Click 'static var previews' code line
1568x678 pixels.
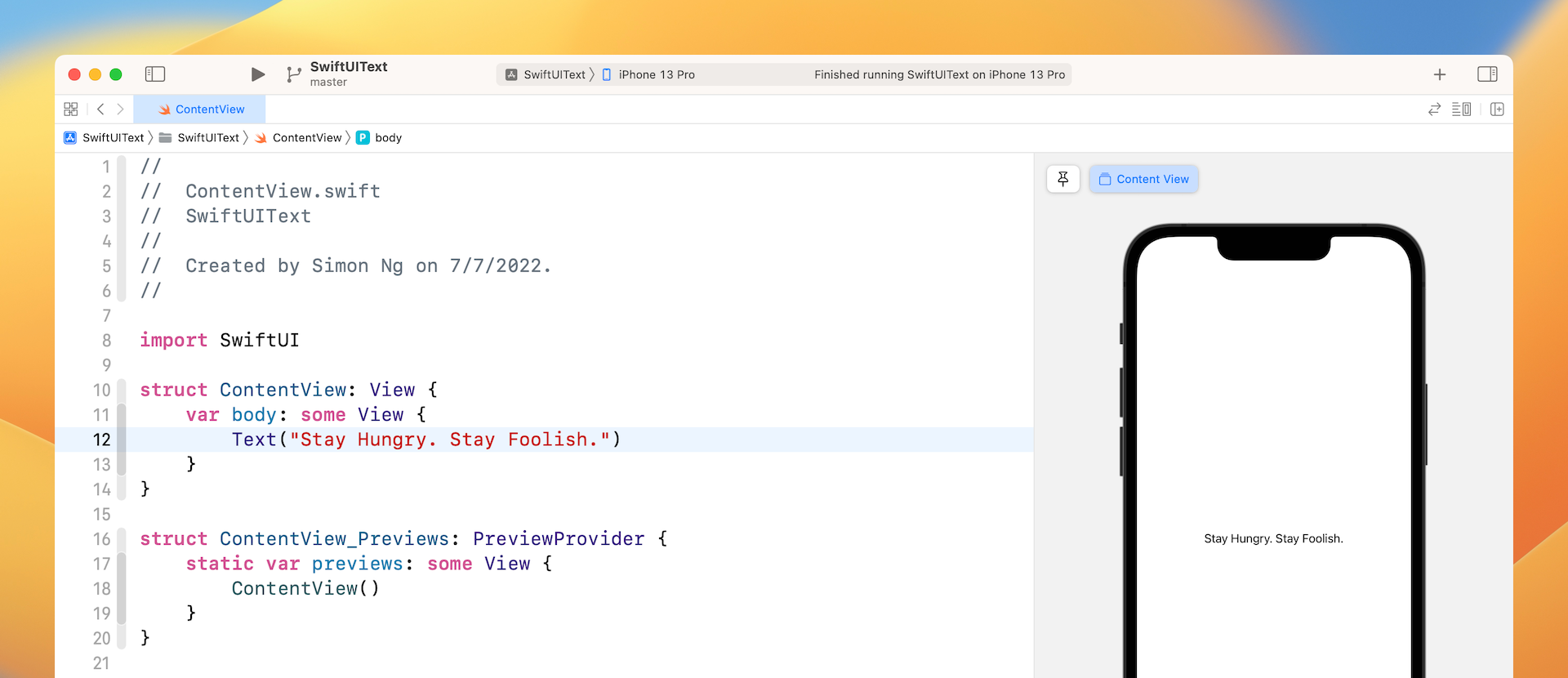pyautogui.click(x=369, y=564)
